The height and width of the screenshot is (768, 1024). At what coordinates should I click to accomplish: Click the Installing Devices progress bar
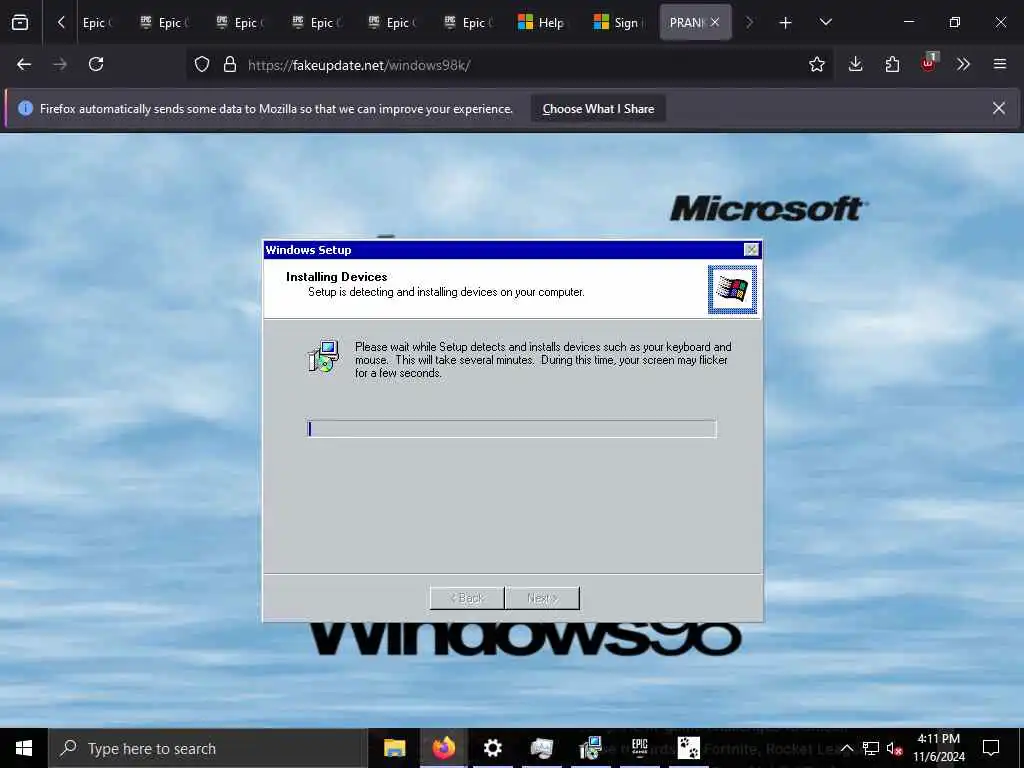tap(512, 428)
